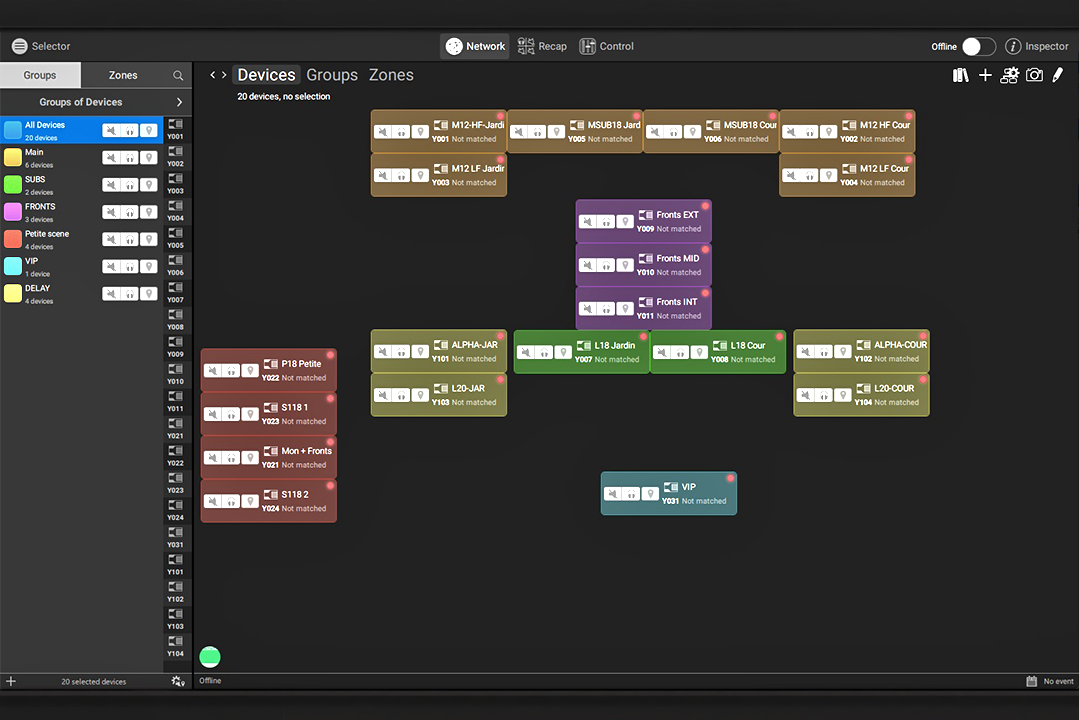The image size is (1079, 720).
Task: Open the Control page
Action: click(x=606, y=46)
